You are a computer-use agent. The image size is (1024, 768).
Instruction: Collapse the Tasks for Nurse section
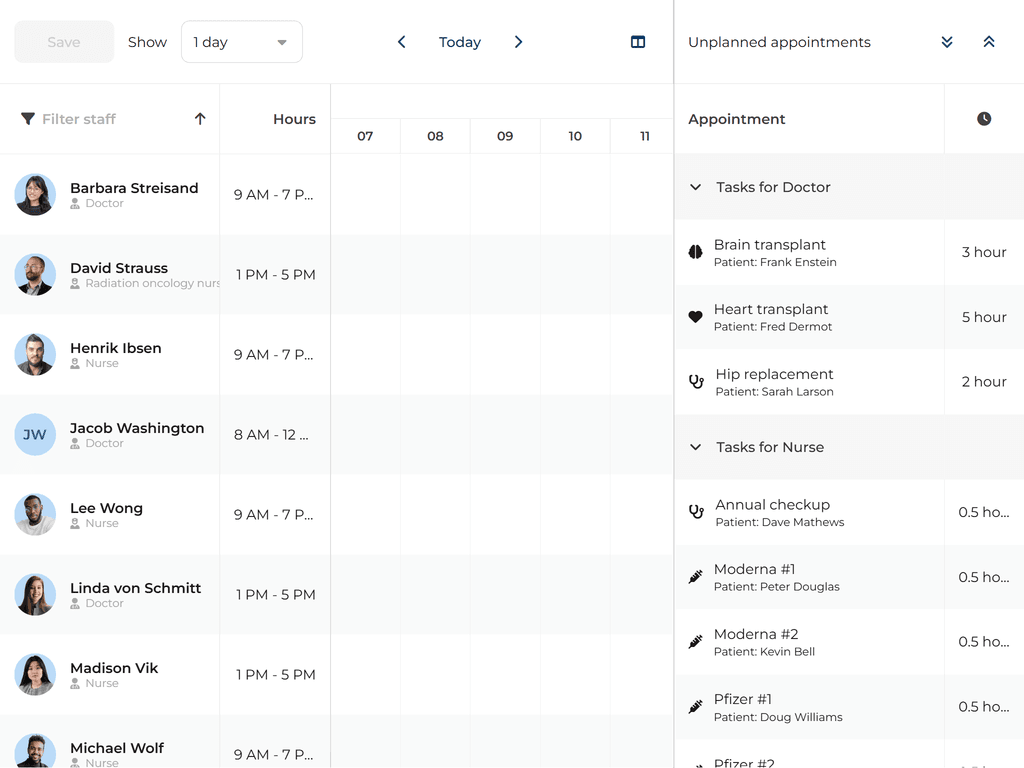tap(695, 447)
